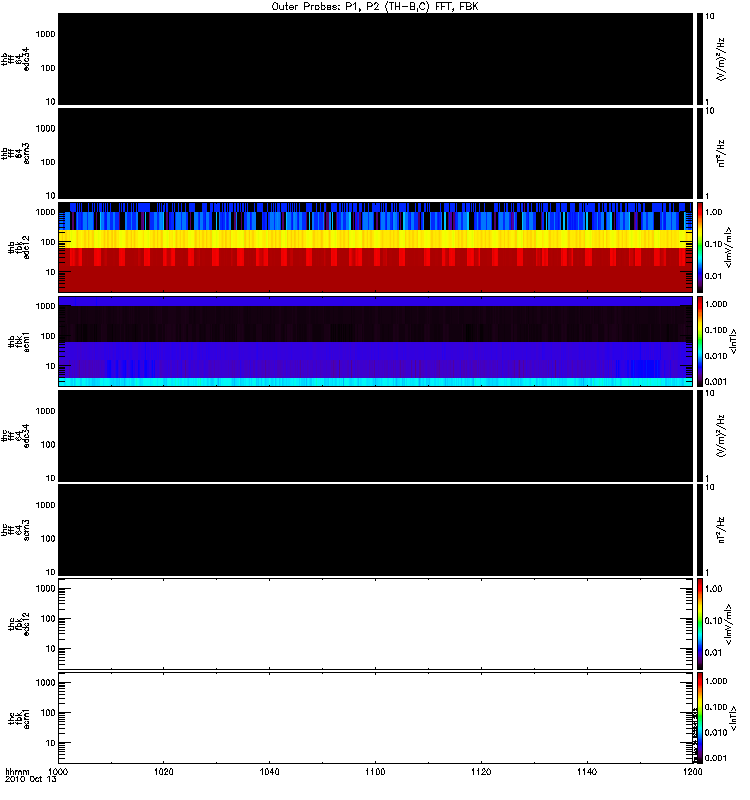The height and width of the screenshot is (800, 750).
Task: Click the 1120 time tick label
Action: (x=480, y=773)
